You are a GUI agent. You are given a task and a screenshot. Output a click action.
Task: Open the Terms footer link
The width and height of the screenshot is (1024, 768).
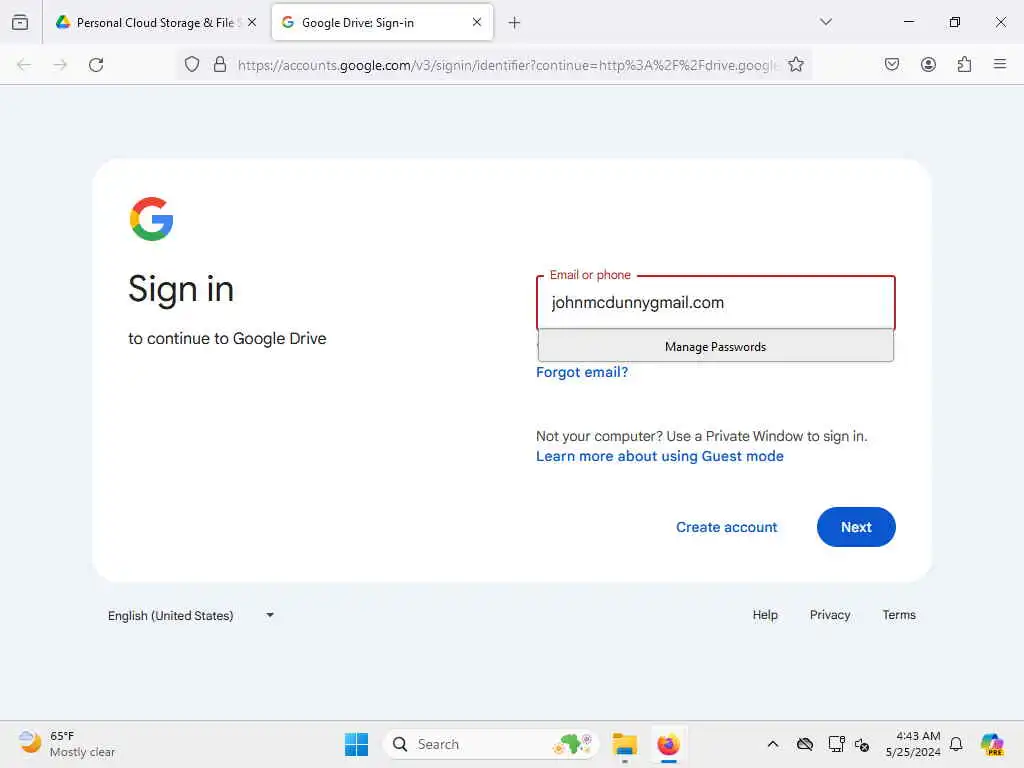click(899, 615)
